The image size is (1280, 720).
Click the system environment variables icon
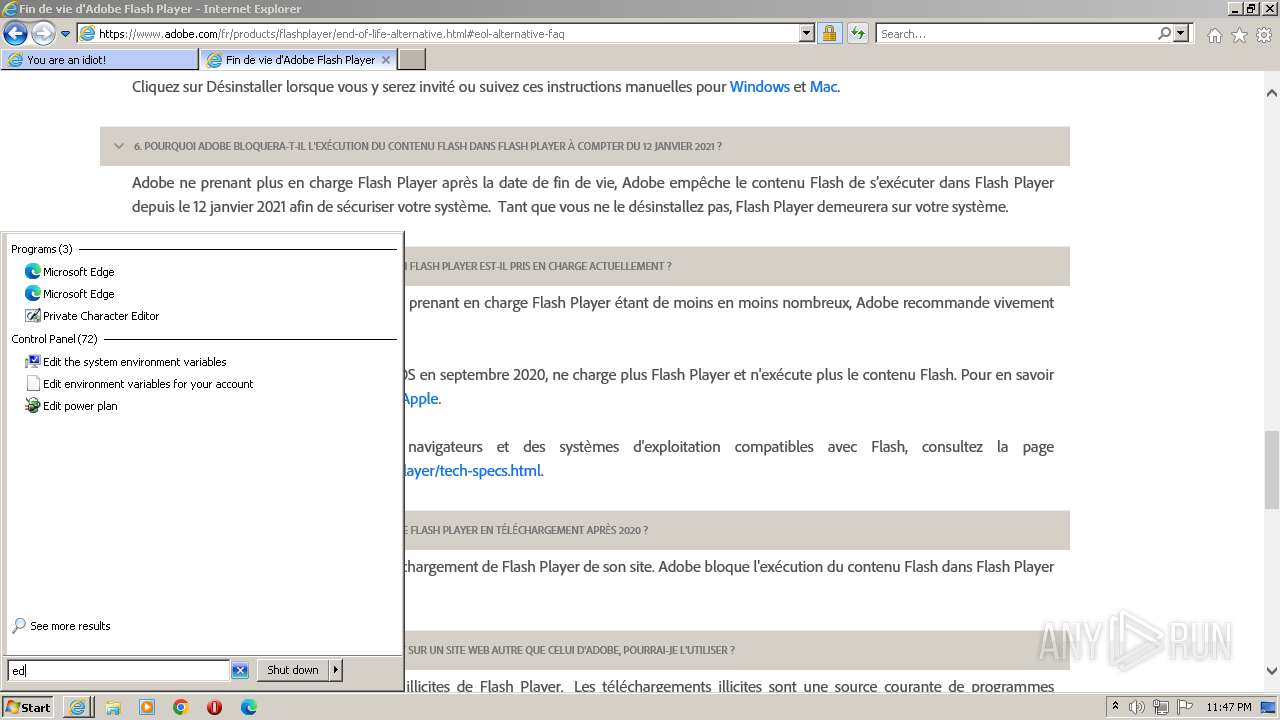(33, 362)
